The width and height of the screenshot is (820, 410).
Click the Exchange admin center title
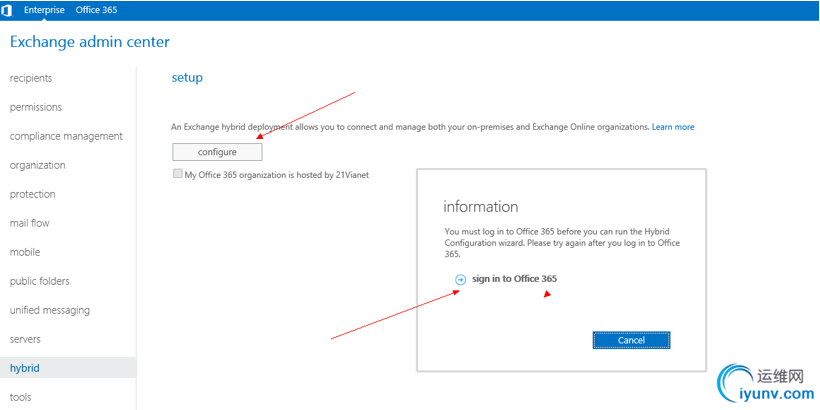90,42
